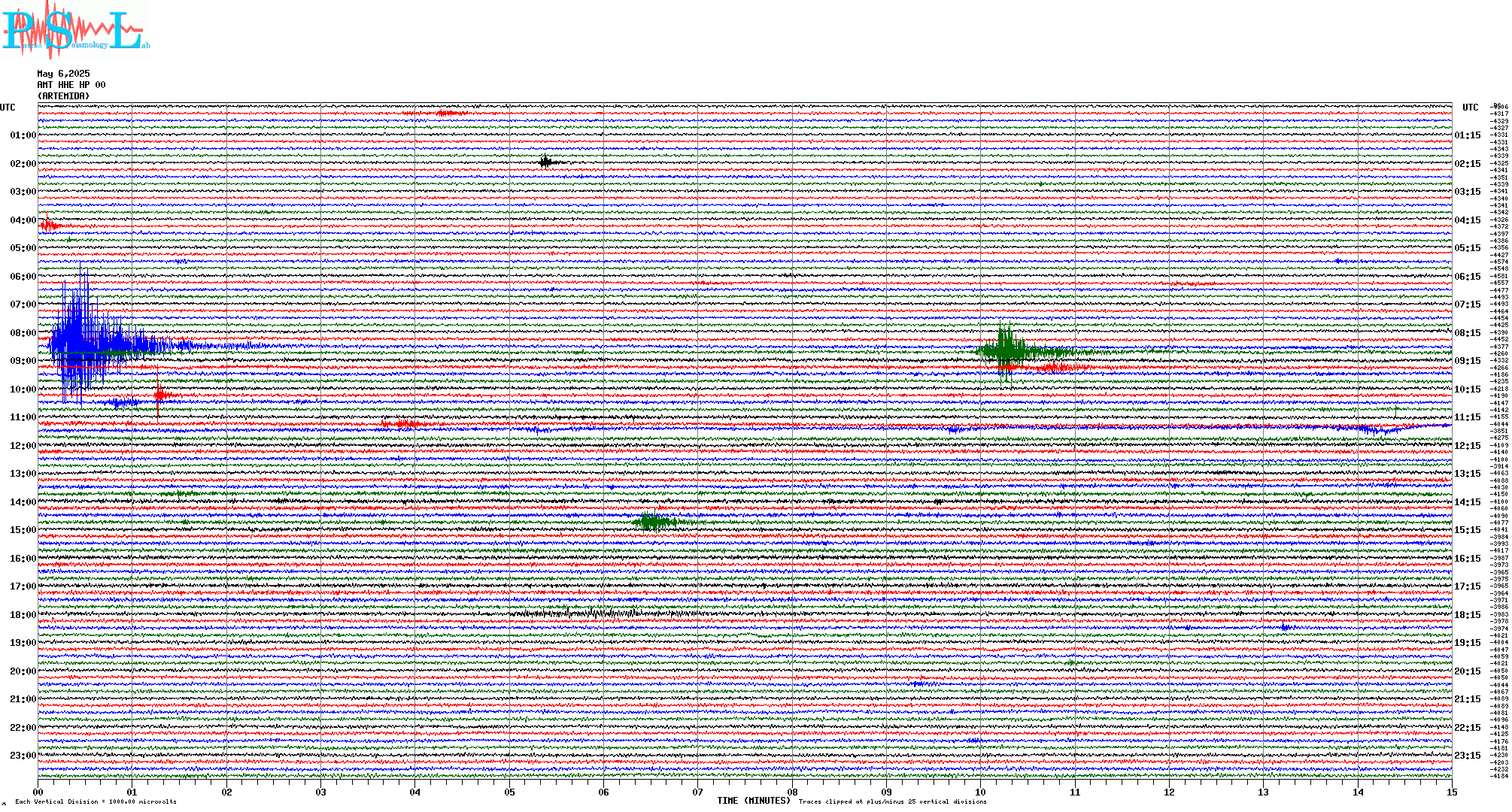1512x812 pixels.
Task: Click minute tick 07 on bottom axis
Action: click(697, 792)
